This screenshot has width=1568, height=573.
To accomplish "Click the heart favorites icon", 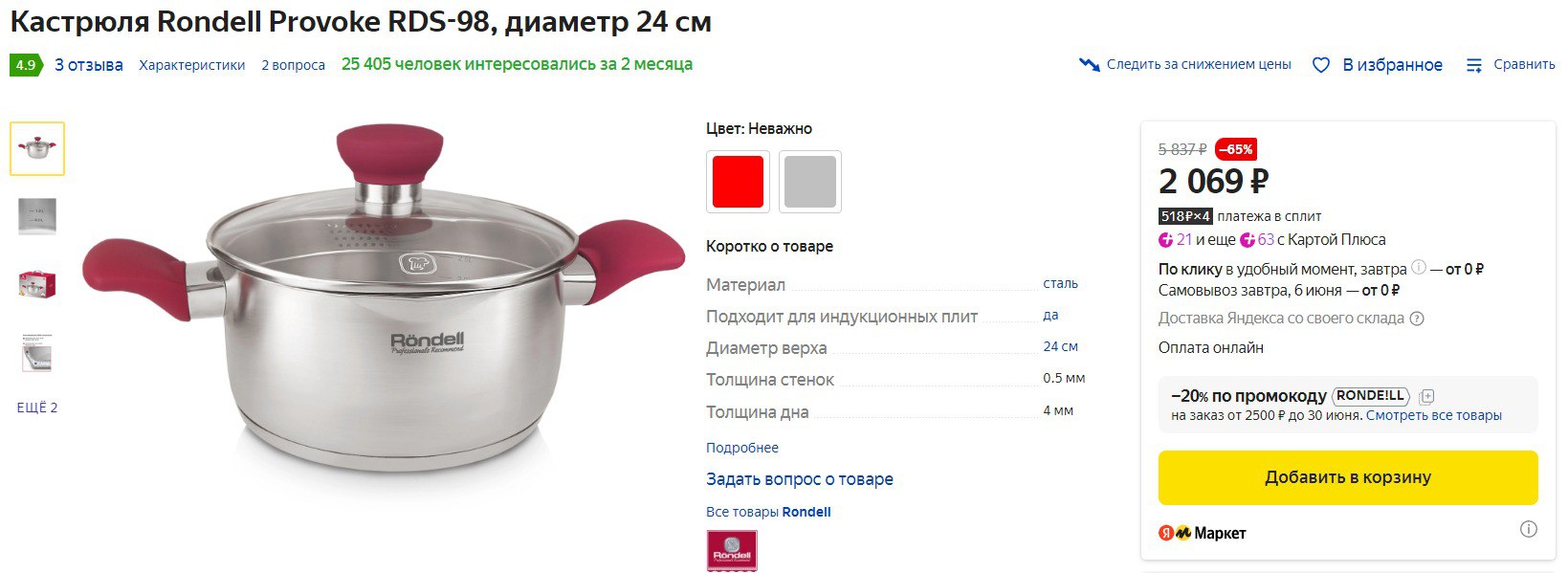I will click(x=1320, y=65).
